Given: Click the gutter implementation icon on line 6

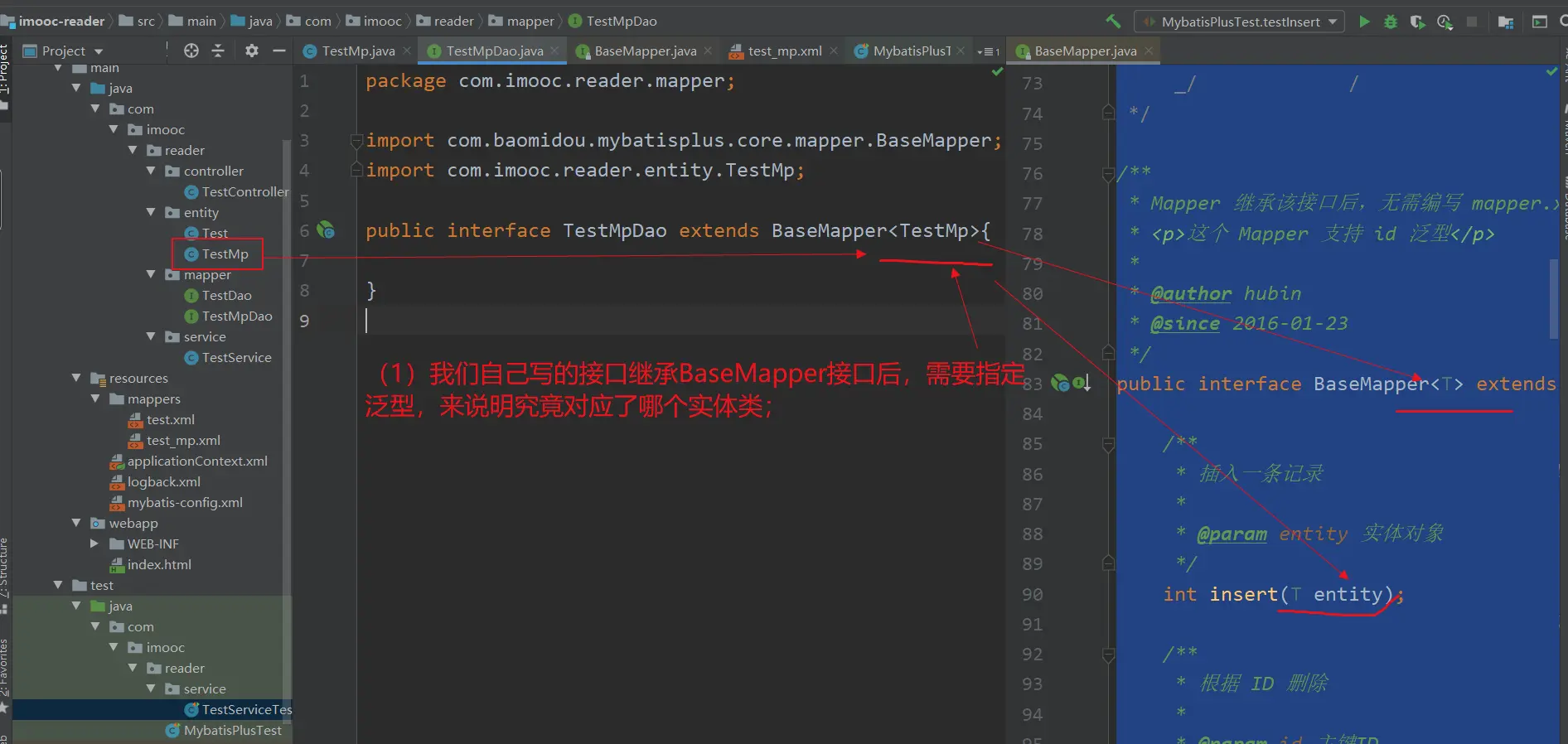Looking at the screenshot, I should [x=326, y=230].
